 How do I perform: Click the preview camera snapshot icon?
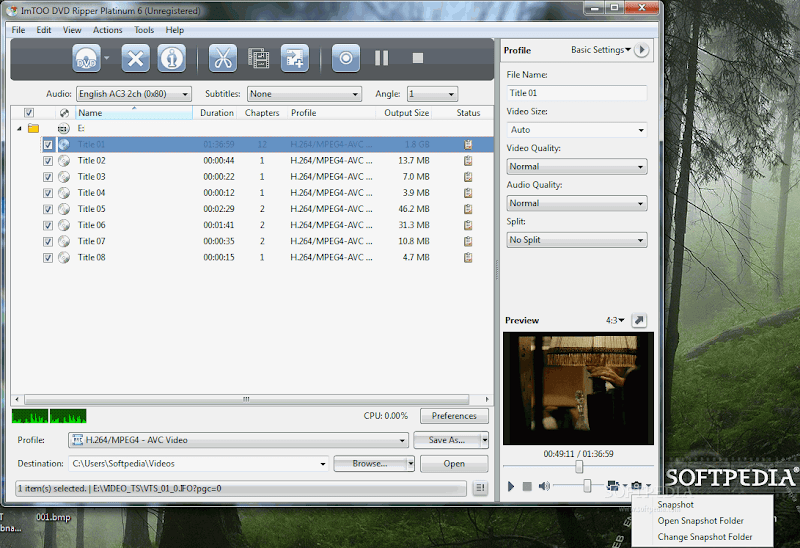pyautogui.click(x=636, y=486)
